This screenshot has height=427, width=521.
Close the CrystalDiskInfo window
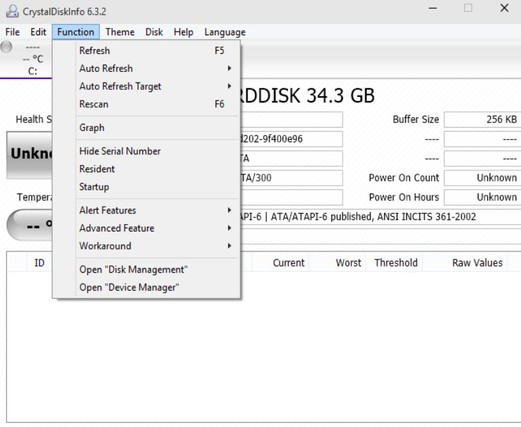point(504,8)
